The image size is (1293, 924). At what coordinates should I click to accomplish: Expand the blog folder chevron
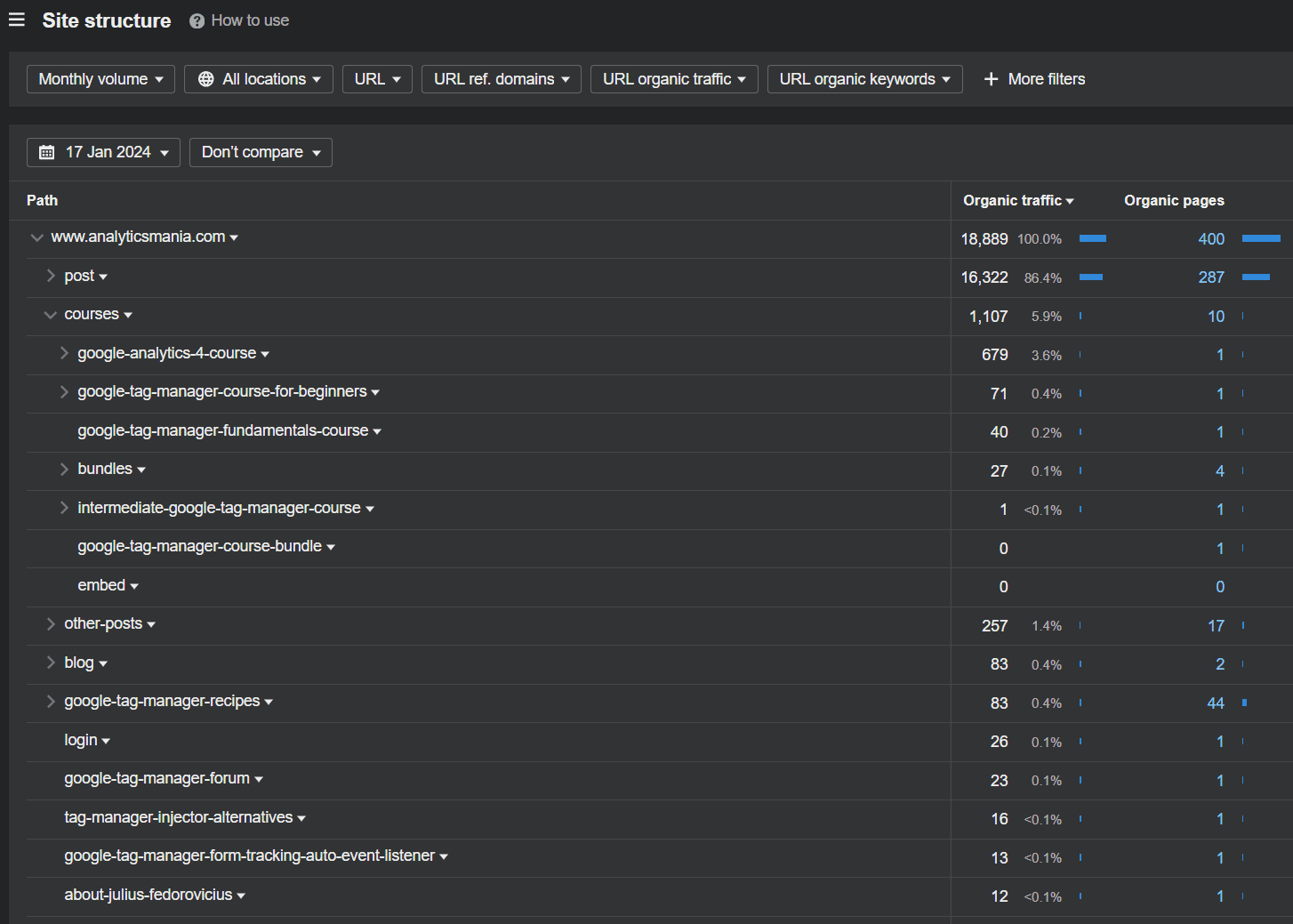pyautogui.click(x=51, y=663)
